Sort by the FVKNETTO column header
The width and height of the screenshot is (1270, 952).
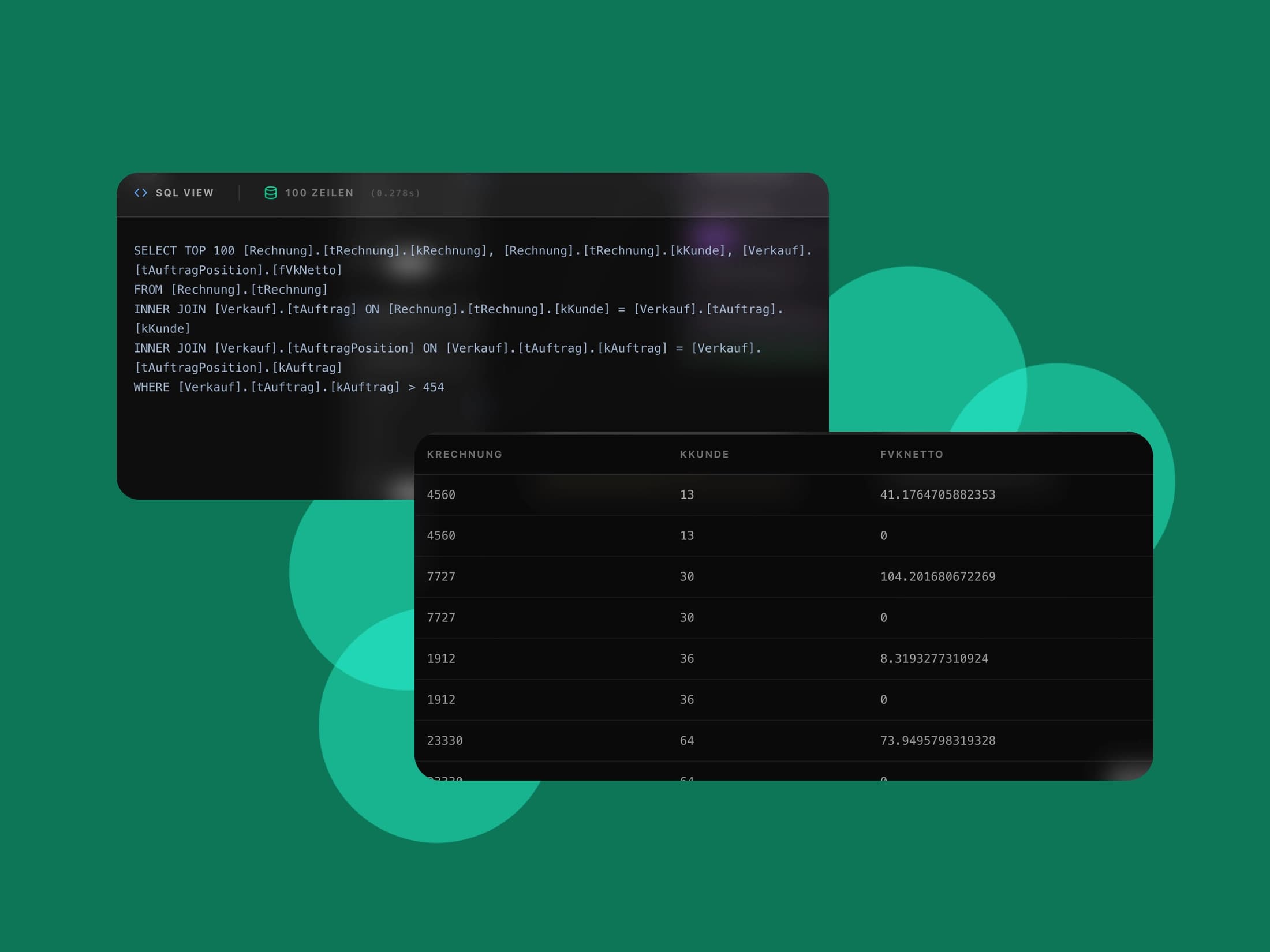[911, 454]
